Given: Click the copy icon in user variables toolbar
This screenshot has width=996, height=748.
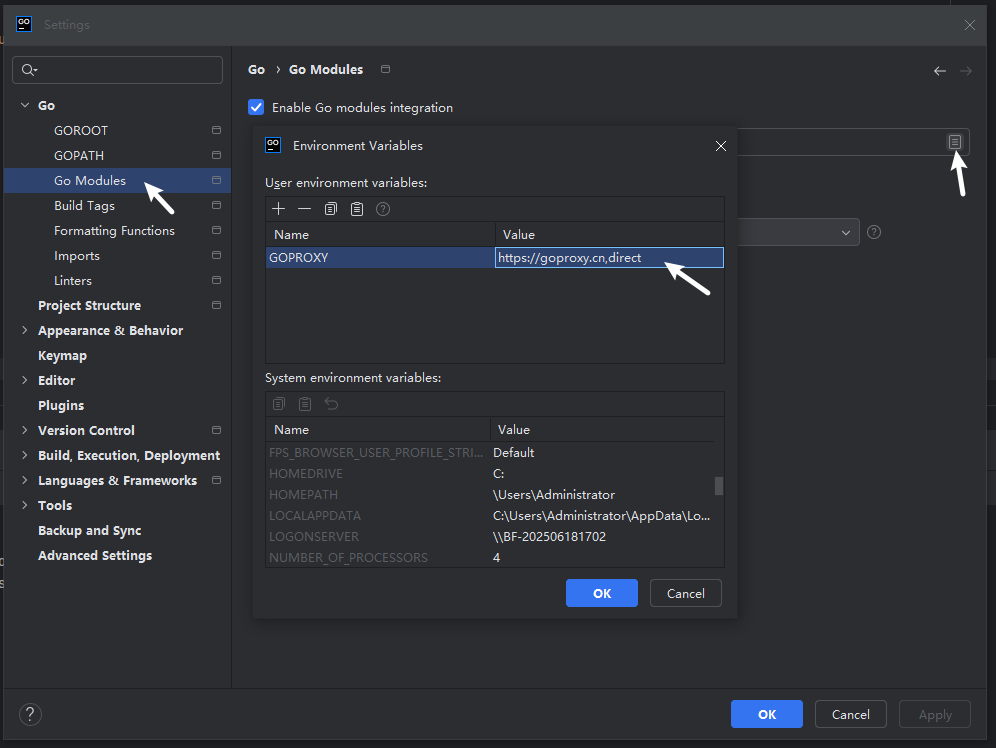Looking at the screenshot, I should tap(331, 209).
